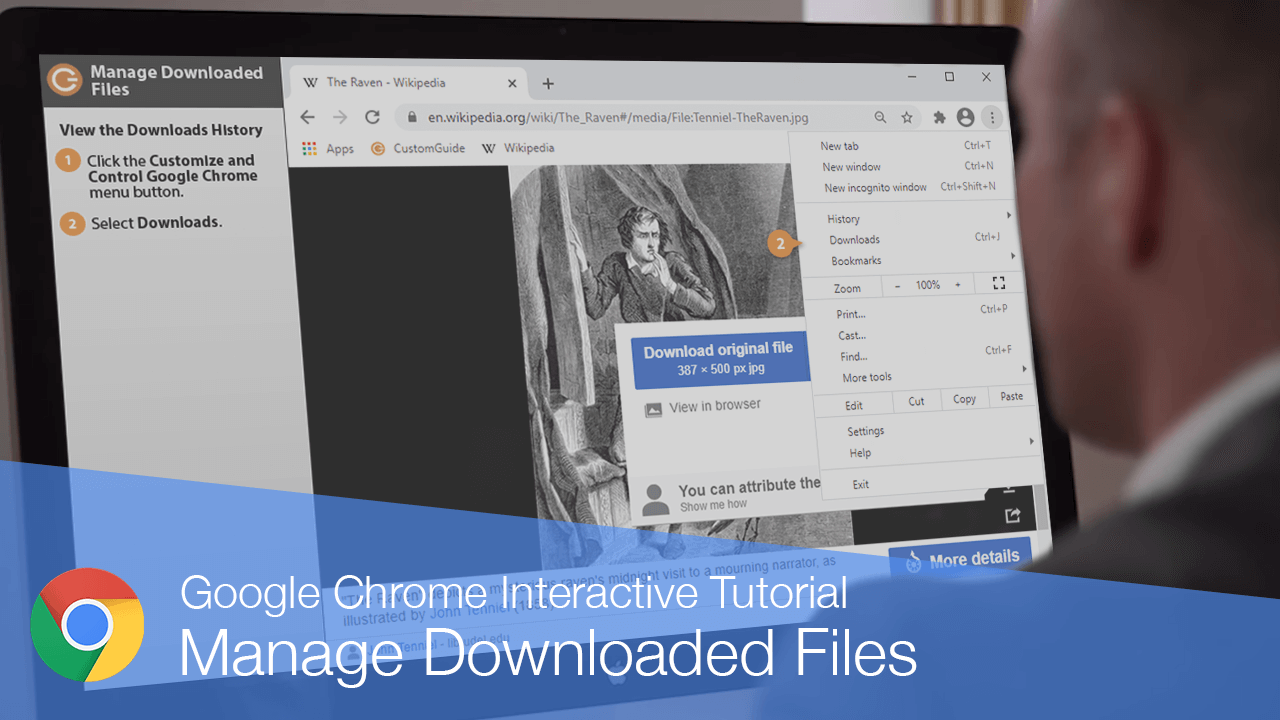Expand the Bookmarks submenu

[x=856, y=260]
